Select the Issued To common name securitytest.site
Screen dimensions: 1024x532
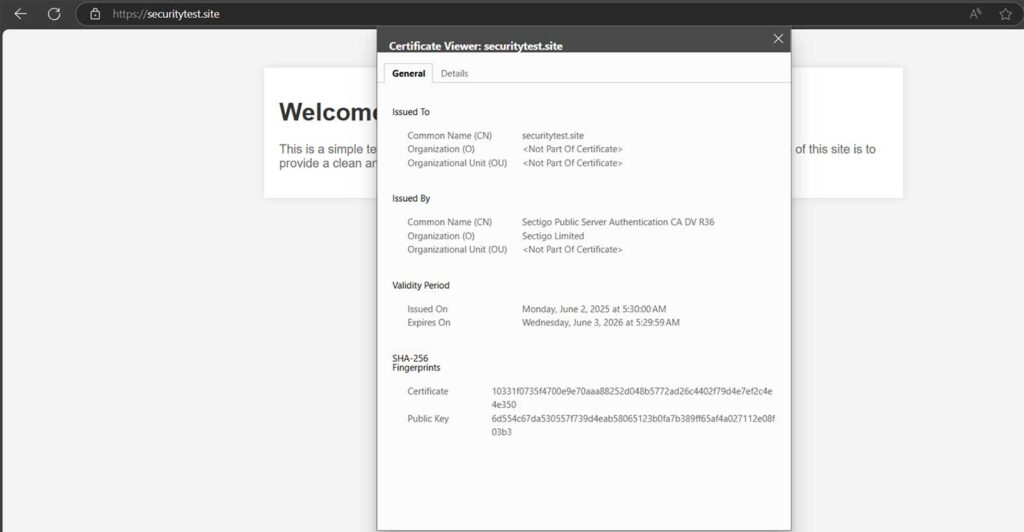click(x=552, y=136)
